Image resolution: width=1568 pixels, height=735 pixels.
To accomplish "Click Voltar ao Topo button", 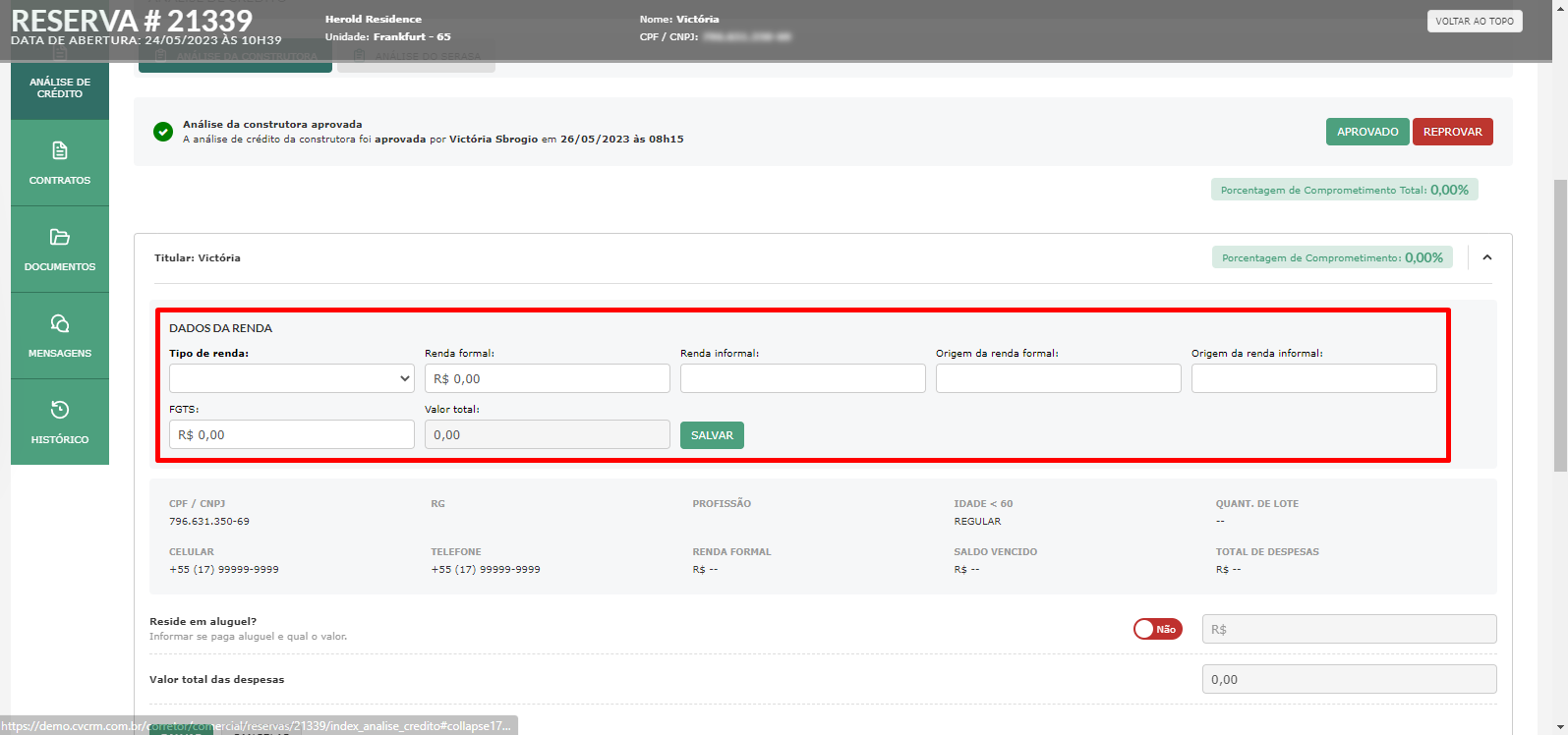I will click(1475, 21).
